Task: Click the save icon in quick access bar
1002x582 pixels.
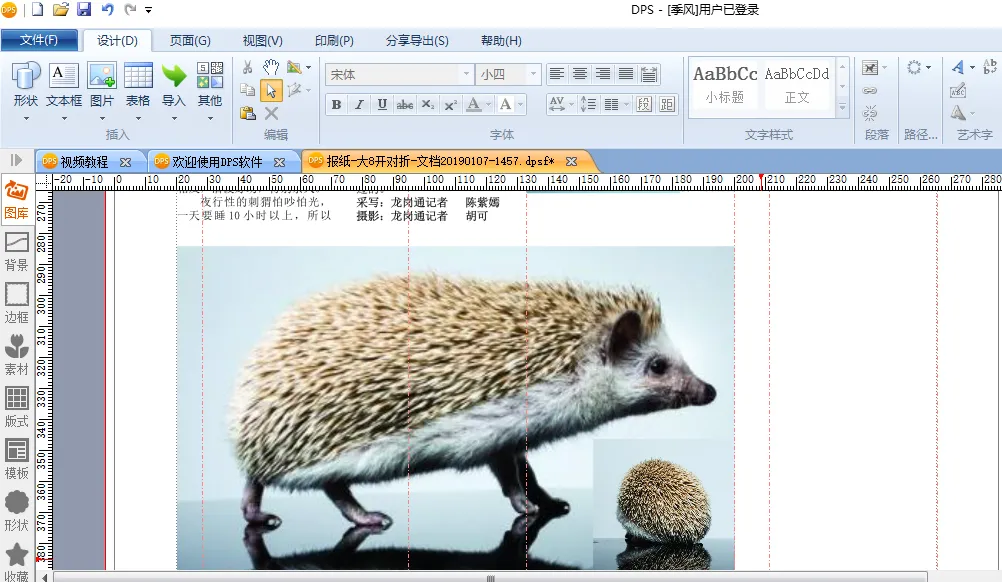Action: [84, 10]
